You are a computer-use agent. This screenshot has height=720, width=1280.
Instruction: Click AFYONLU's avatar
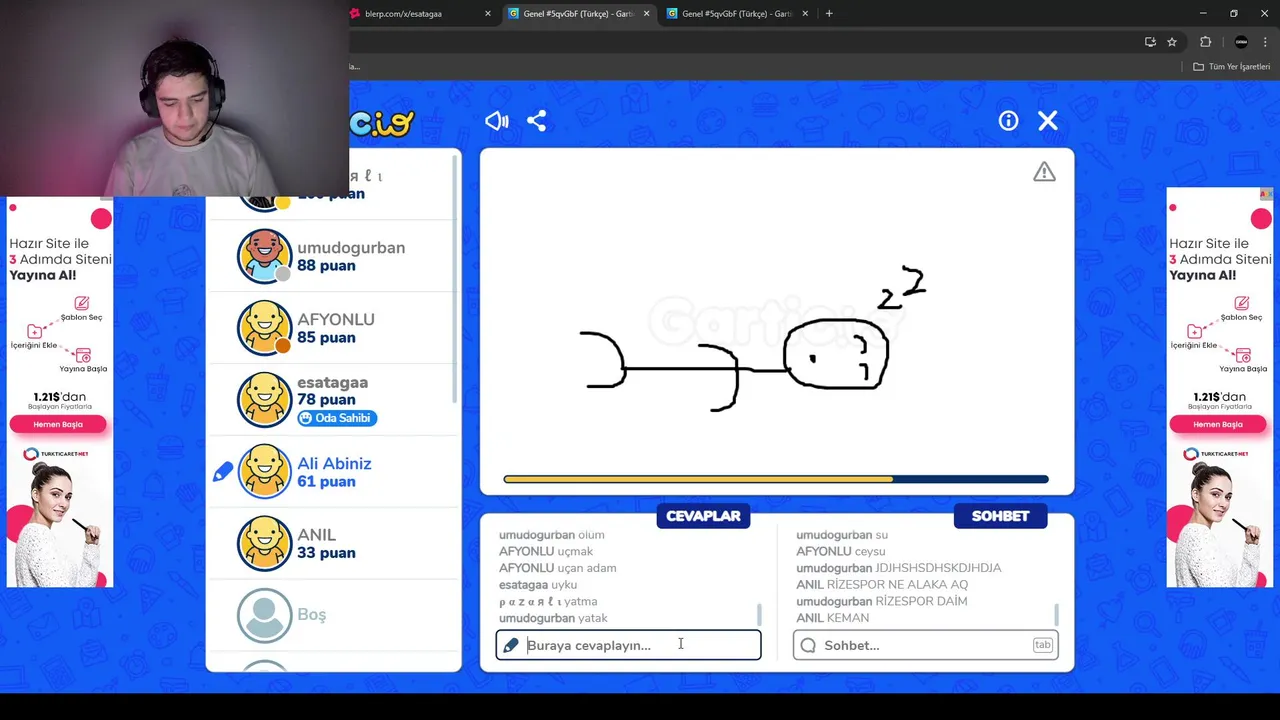(265, 328)
